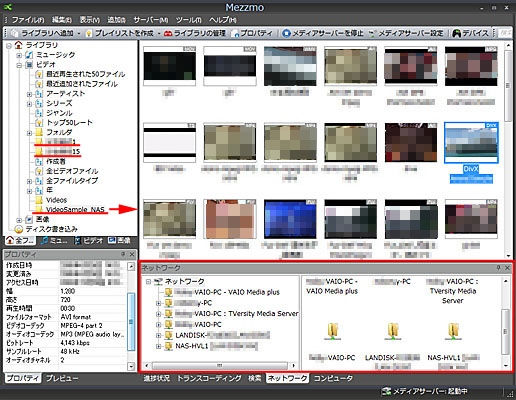Viewport: 516px width, 400px height.
Task: Click ビデオコーデック value MPEG-4 part 2
Action: (82, 326)
